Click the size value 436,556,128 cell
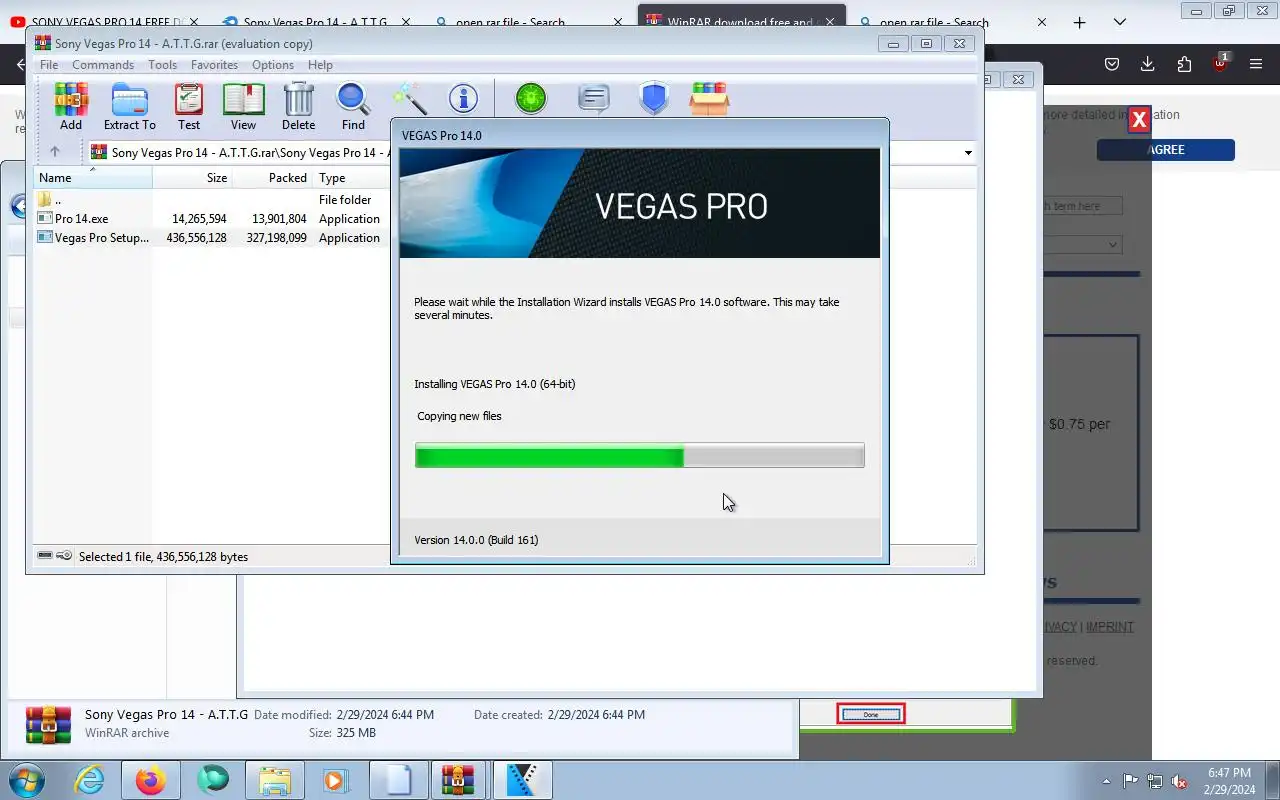 tap(196, 238)
